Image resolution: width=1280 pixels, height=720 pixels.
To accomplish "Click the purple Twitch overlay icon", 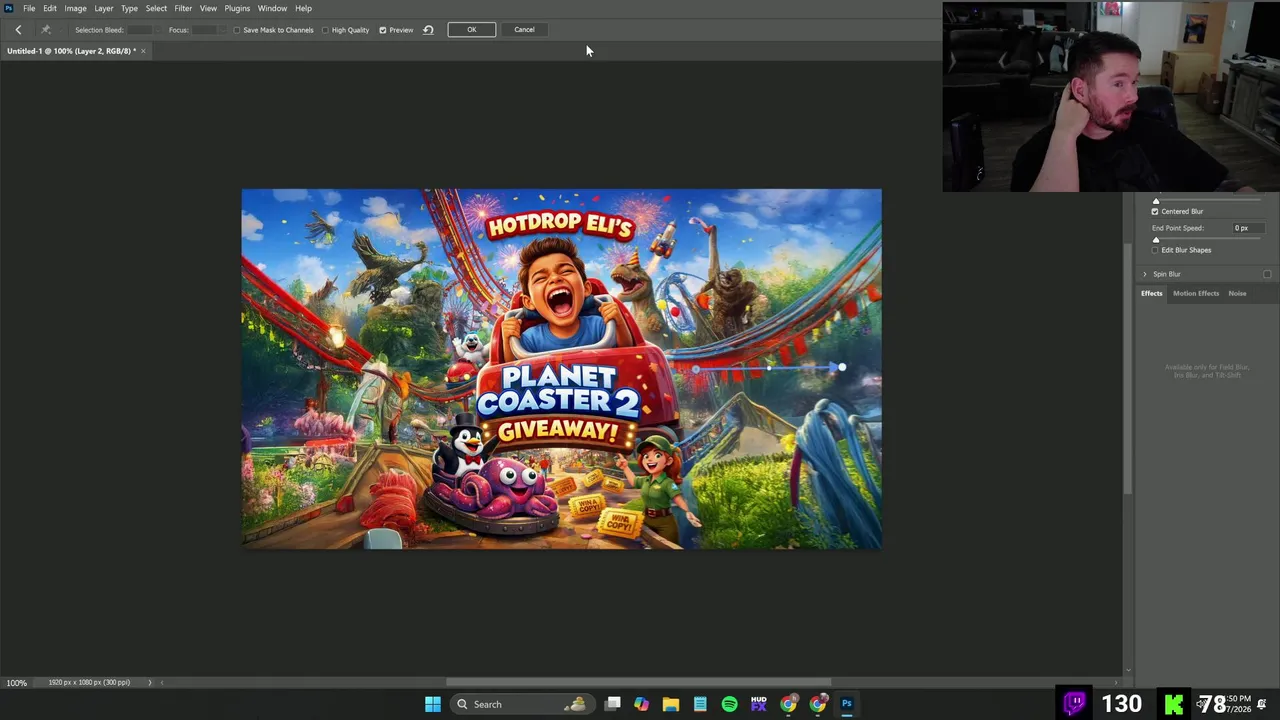I will pyautogui.click(x=1075, y=703).
